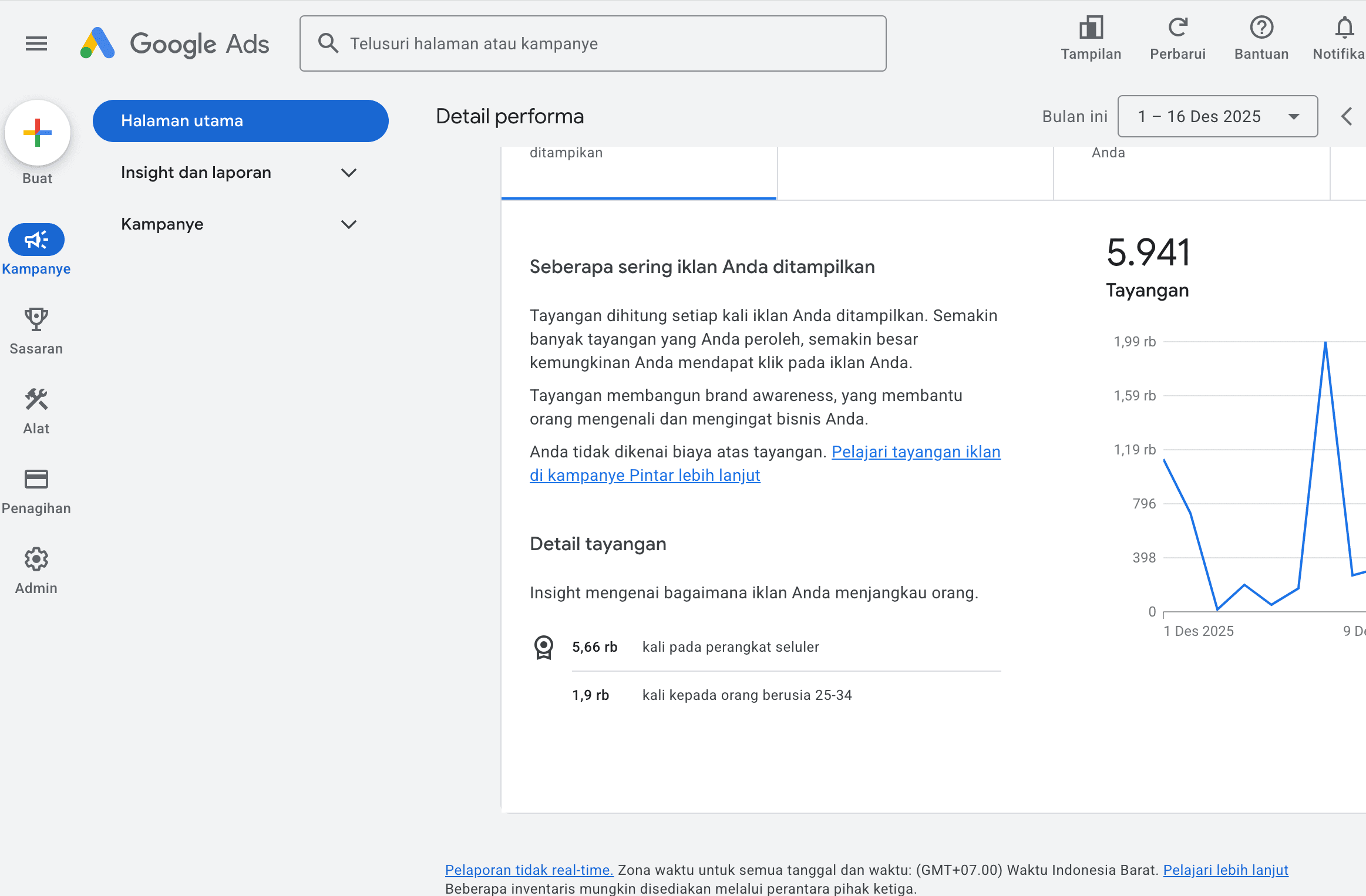Open Pelajari tayangan iklan link
Image resolution: width=1366 pixels, height=896 pixels.
(916, 452)
